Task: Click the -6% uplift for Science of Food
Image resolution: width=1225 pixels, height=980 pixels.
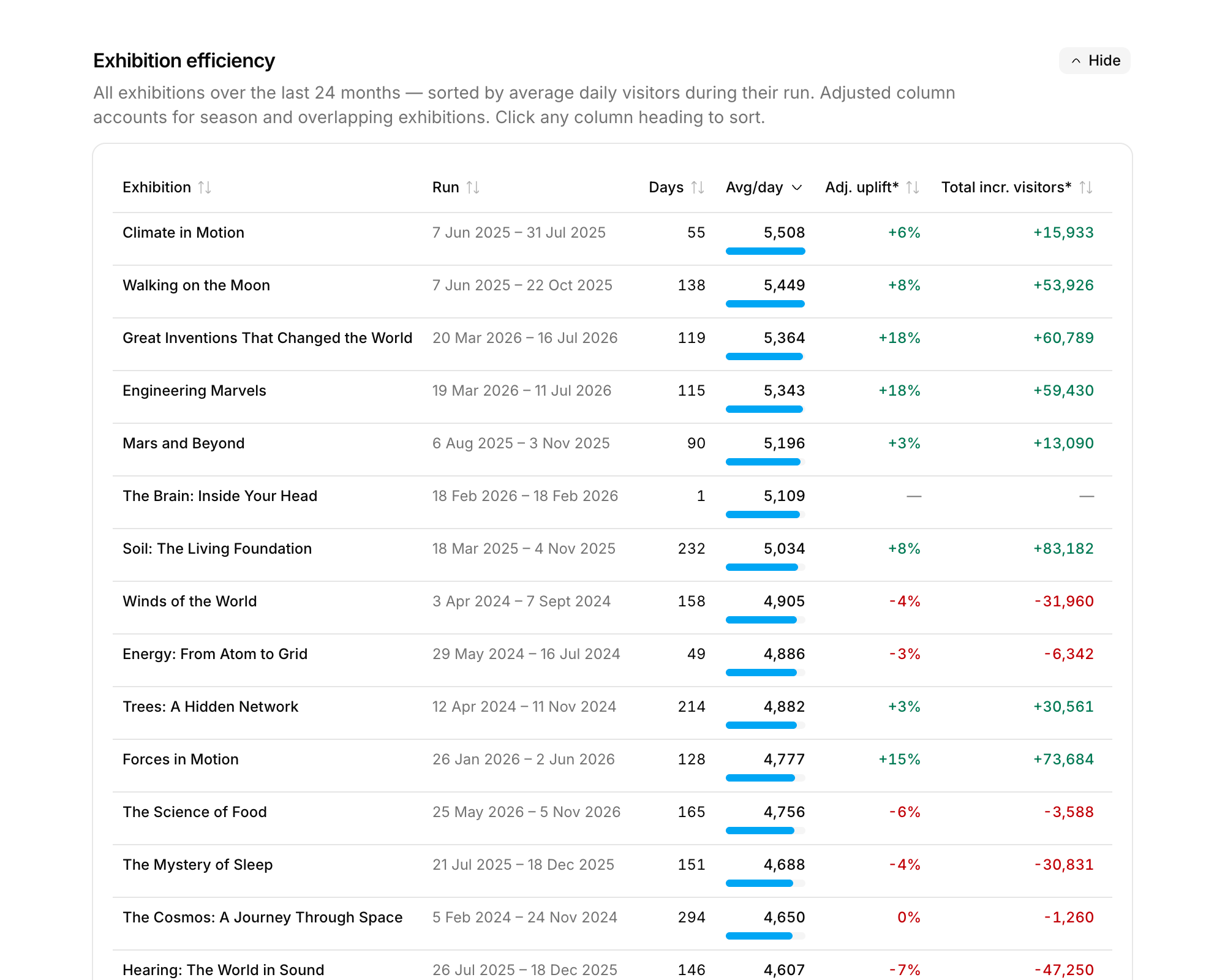Action: click(x=905, y=812)
